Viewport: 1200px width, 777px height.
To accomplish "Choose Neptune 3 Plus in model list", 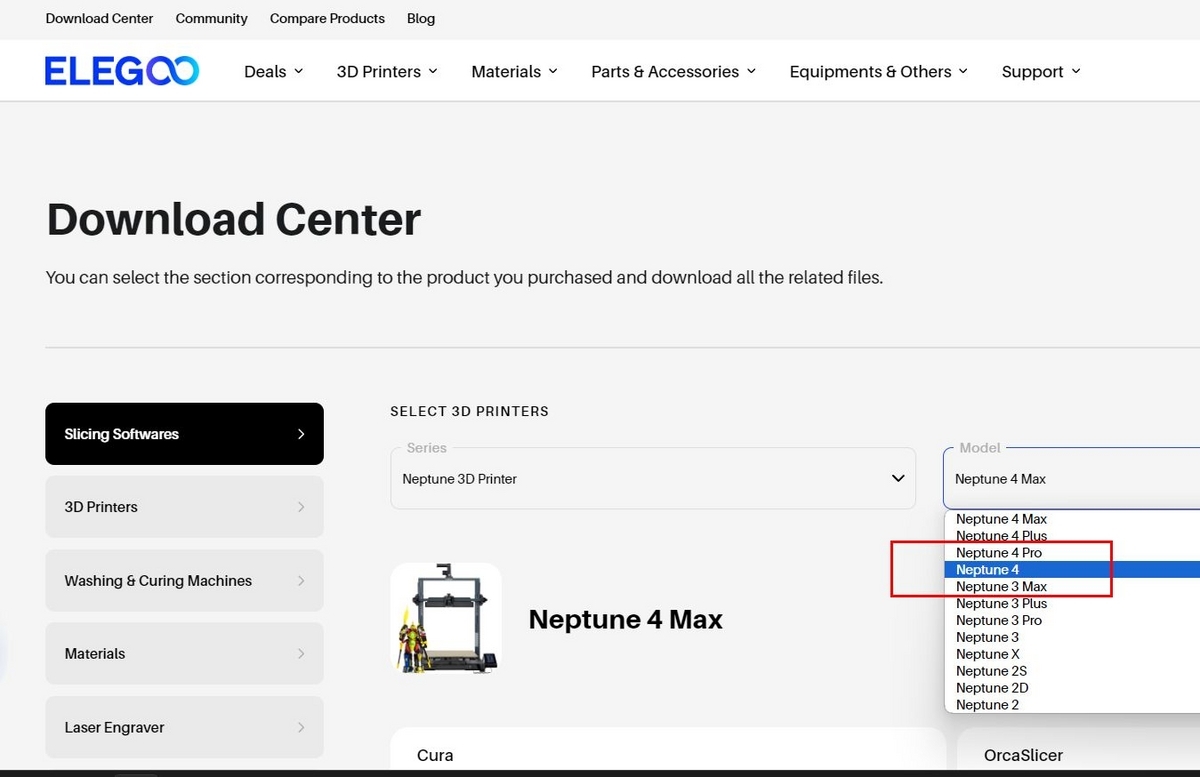I will (1072, 604).
